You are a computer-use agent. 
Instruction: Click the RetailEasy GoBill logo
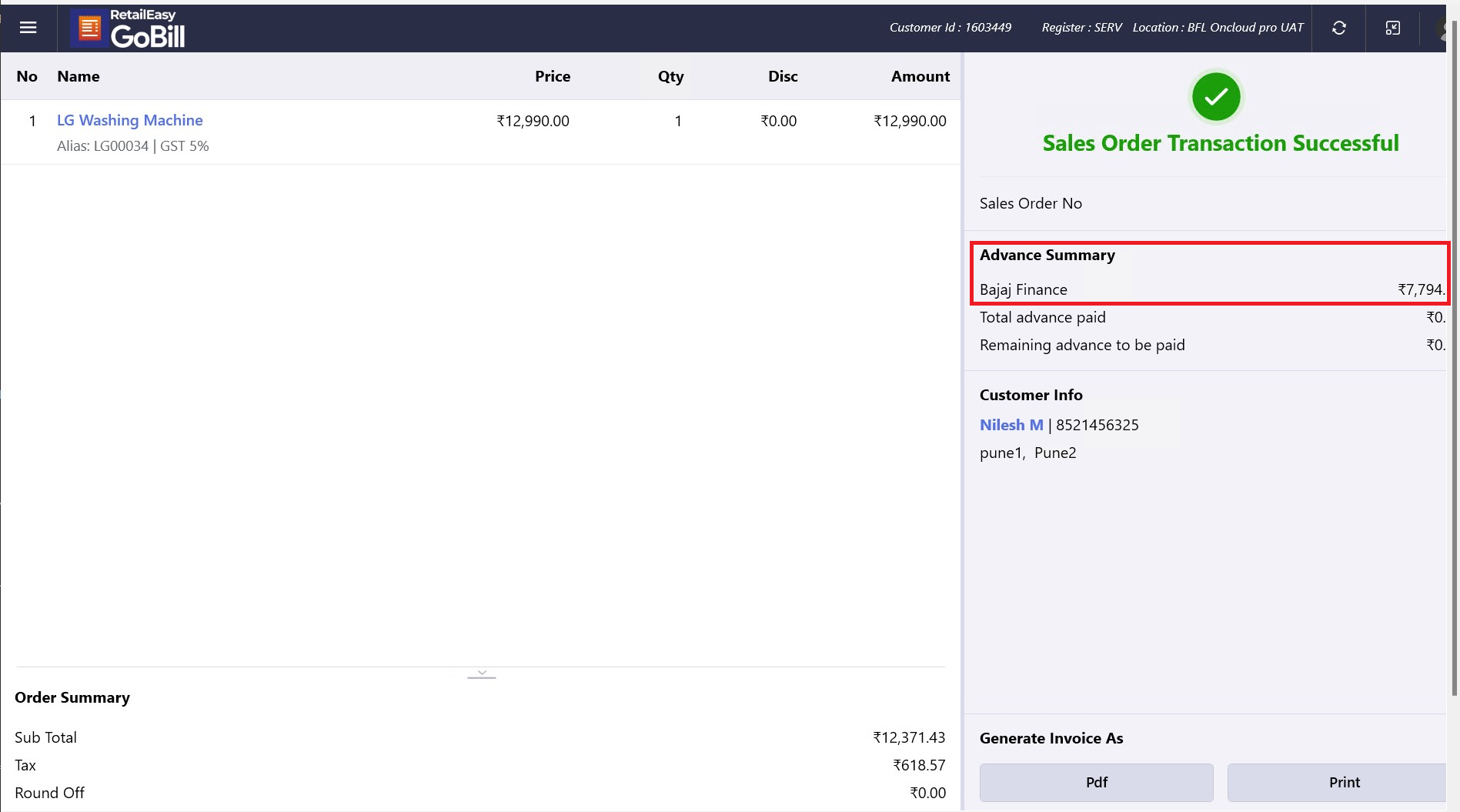[x=129, y=28]
